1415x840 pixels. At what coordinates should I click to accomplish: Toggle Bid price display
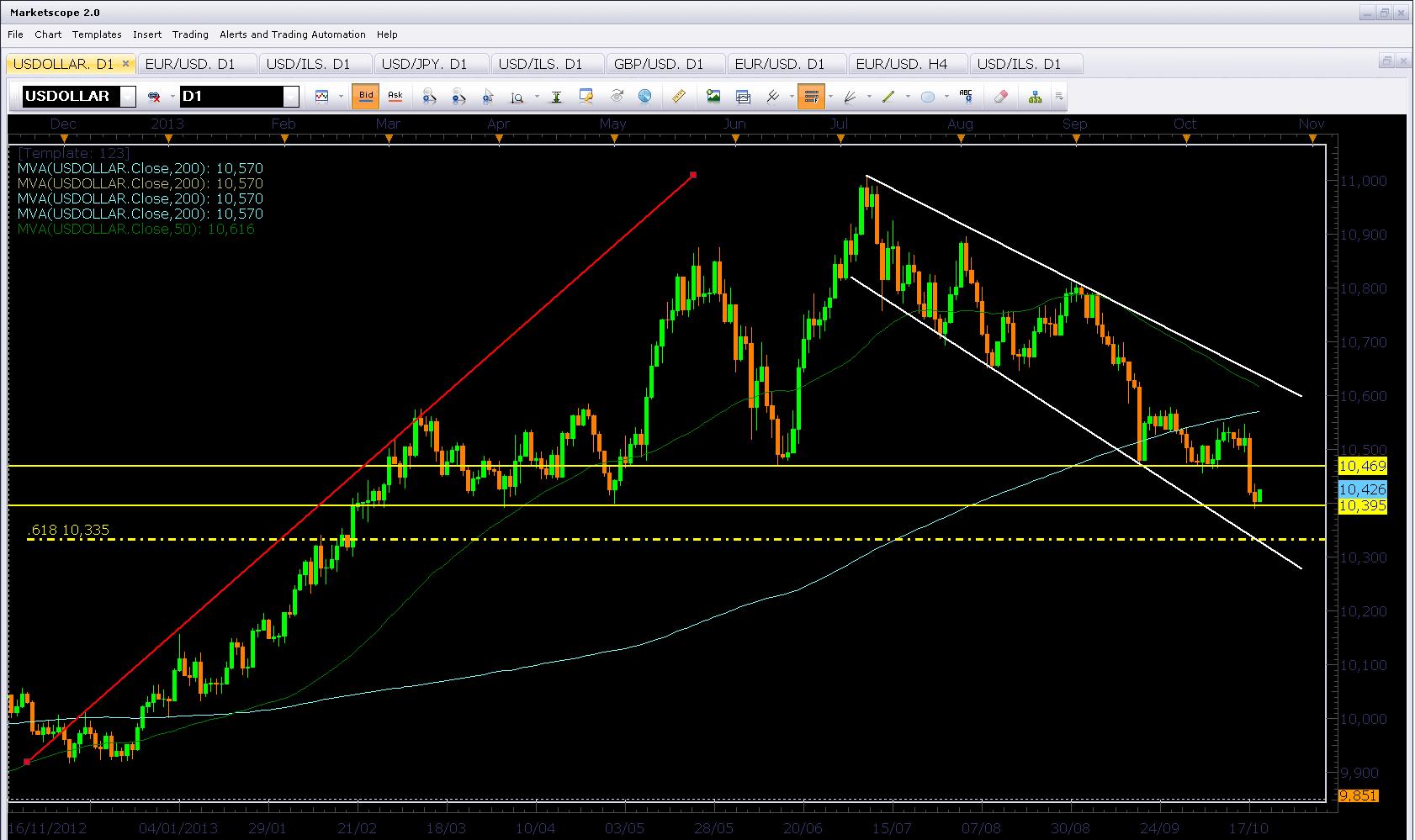point(366,96)
